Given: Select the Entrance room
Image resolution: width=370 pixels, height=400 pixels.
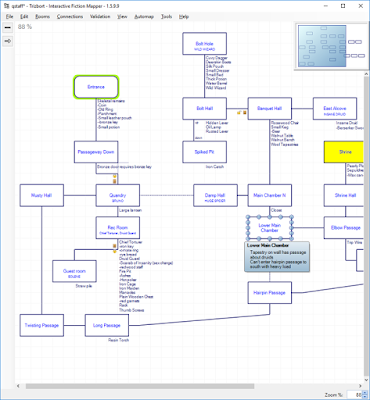Looking at the screenshot, I should point(96,87).
